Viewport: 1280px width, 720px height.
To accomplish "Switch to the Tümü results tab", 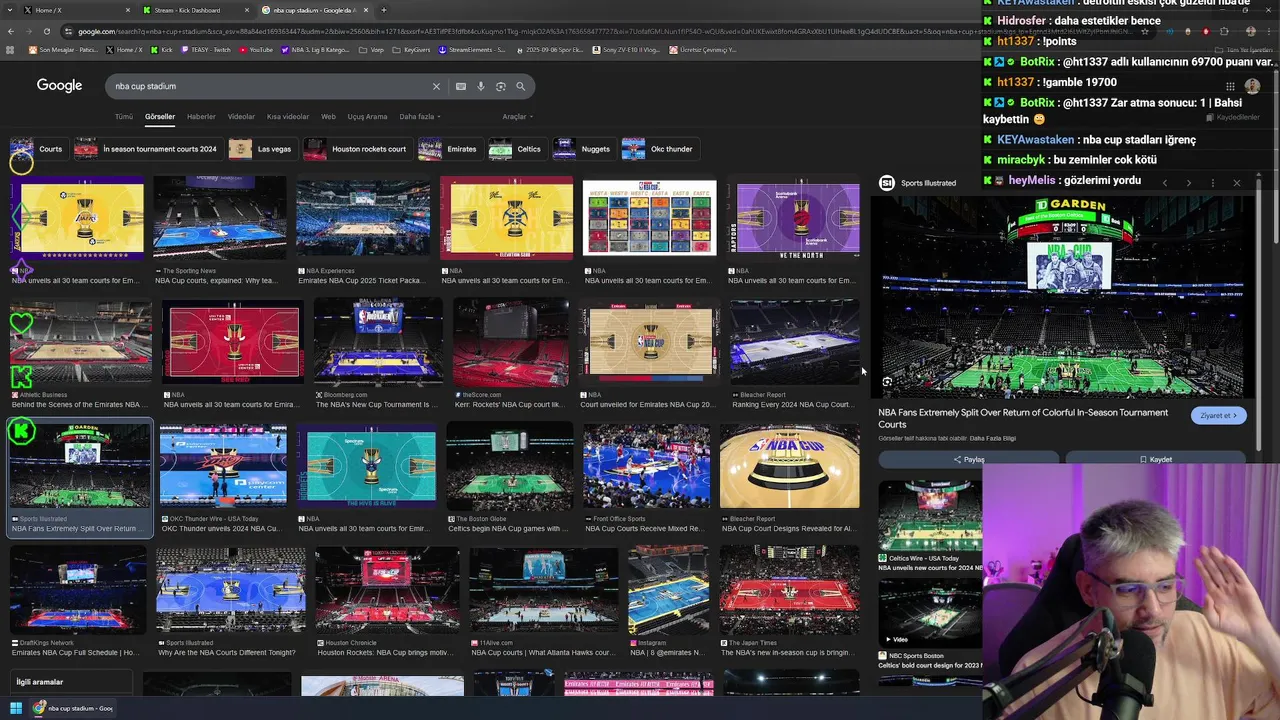I will click(124, 116).
